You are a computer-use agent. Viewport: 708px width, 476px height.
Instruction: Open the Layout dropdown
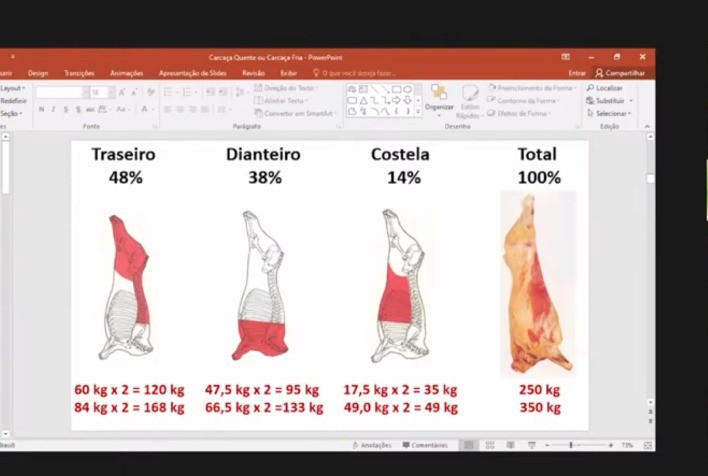click(x=12, y=88)
